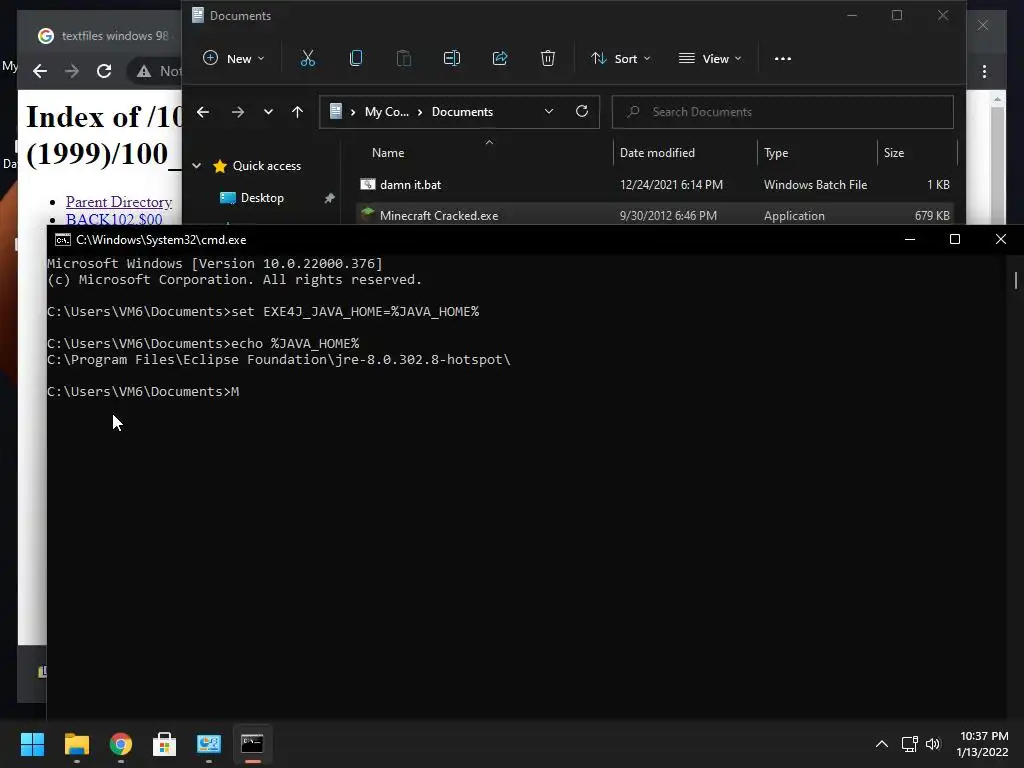Viewport: 1024px width, 768px height.
Task: Open the Sort dropdown in Explorer
Action: (x=621, y=59)
